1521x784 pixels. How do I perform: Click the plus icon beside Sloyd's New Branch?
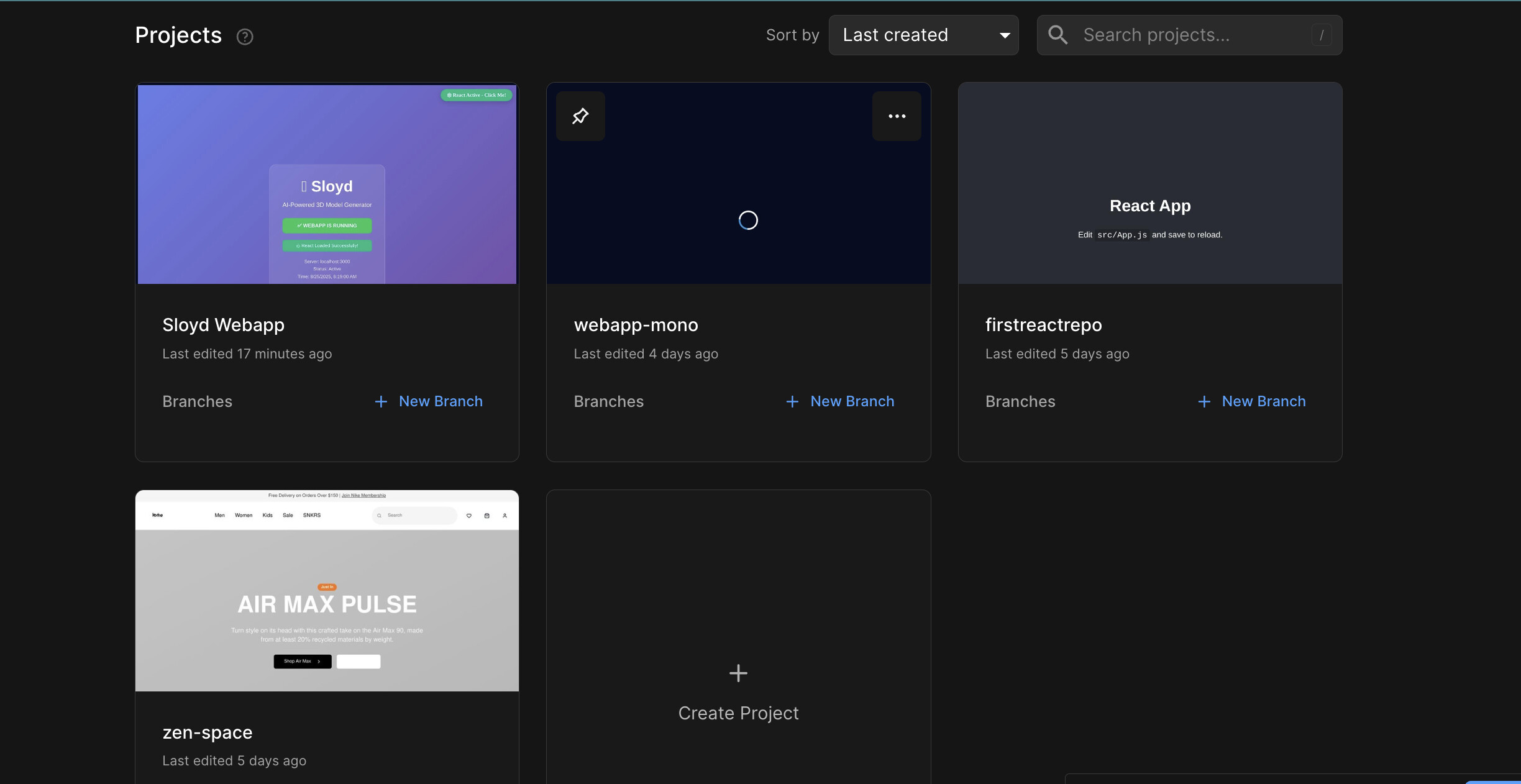point(381,401)
